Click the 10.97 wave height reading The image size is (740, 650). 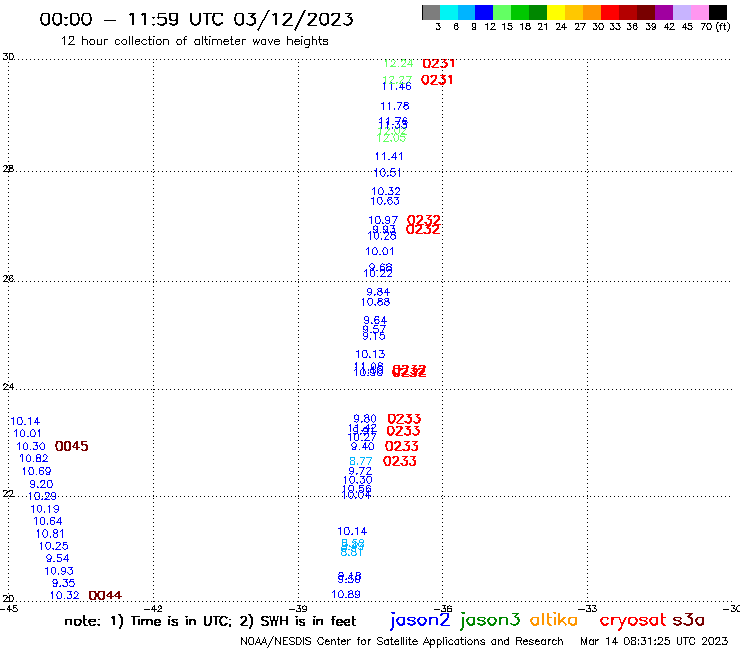point(383,220)
